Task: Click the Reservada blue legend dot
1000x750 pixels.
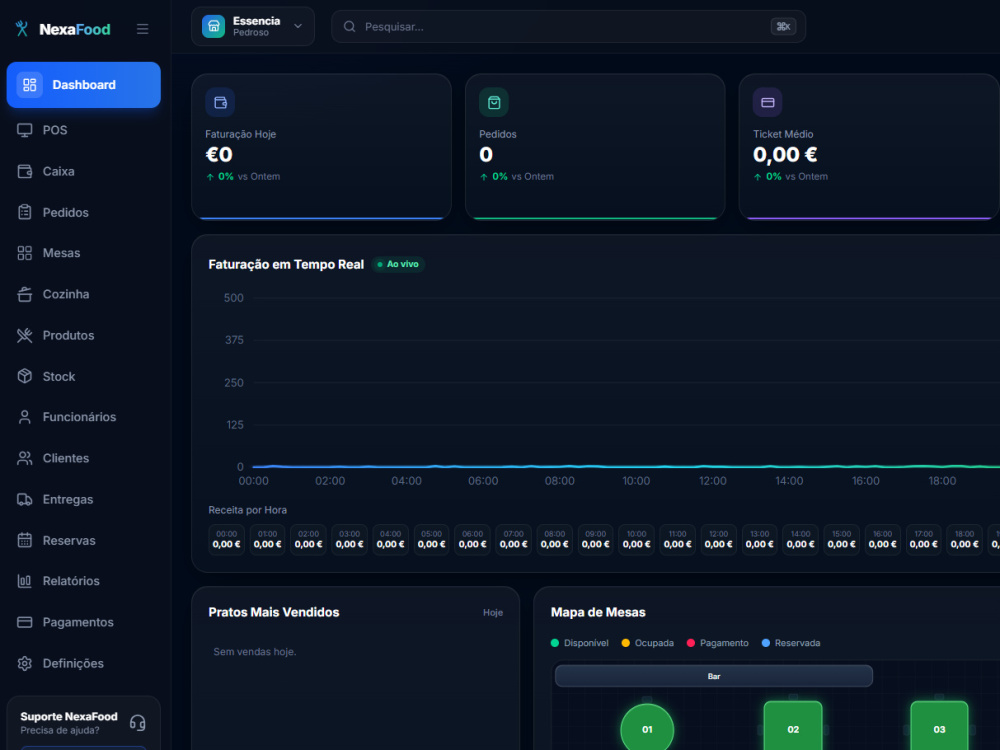Action: point(766,643)
